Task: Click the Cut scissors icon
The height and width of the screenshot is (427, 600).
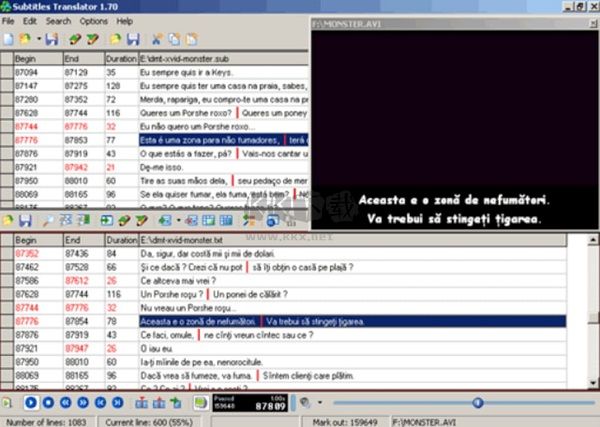Action: (157, 39)
